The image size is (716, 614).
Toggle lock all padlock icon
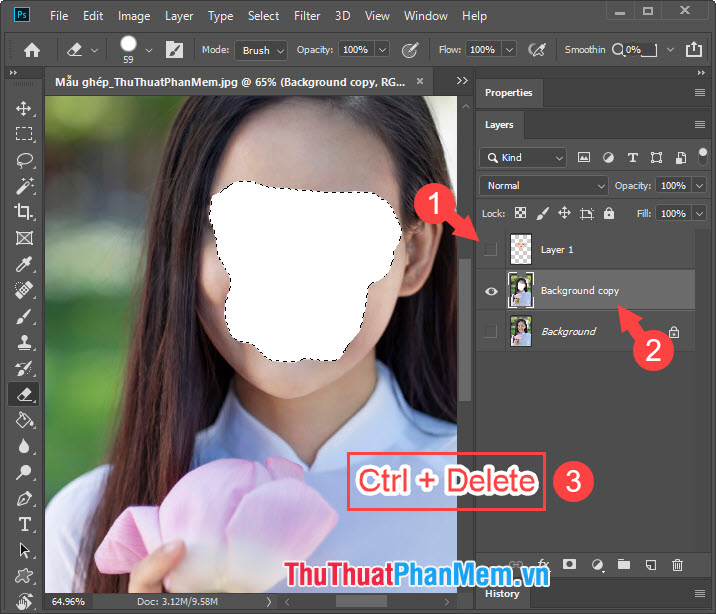[609, 213]
